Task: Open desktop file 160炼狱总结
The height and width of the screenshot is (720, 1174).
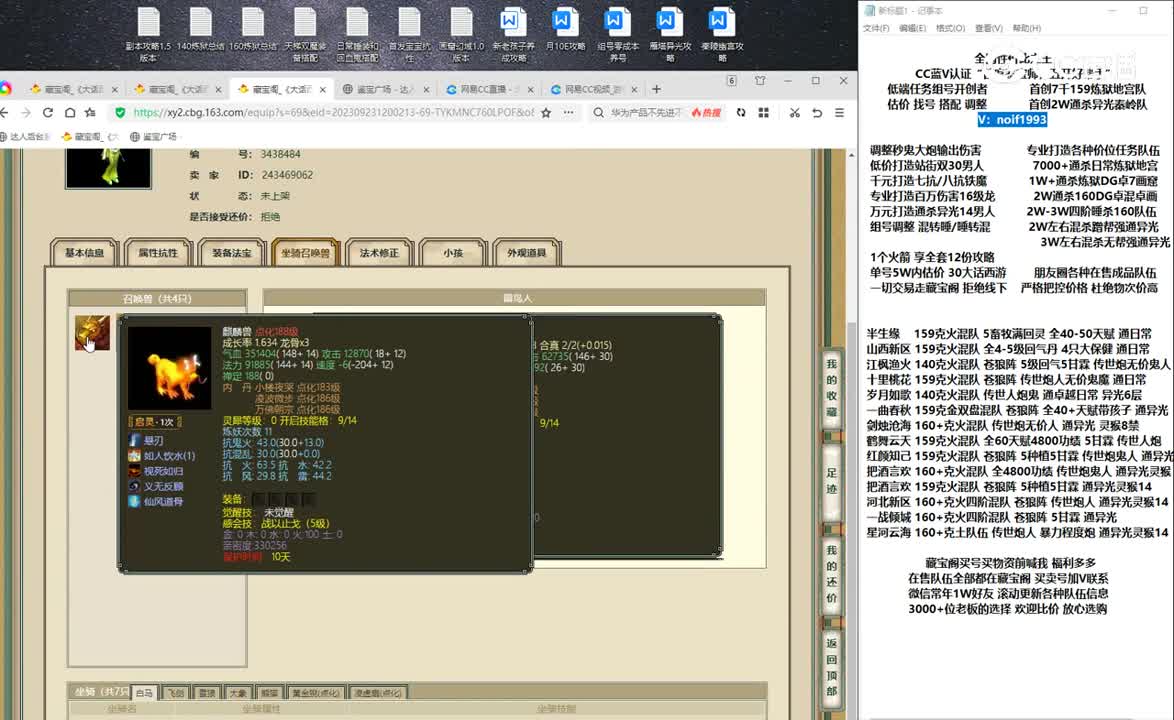Action: tap(253, 30)
